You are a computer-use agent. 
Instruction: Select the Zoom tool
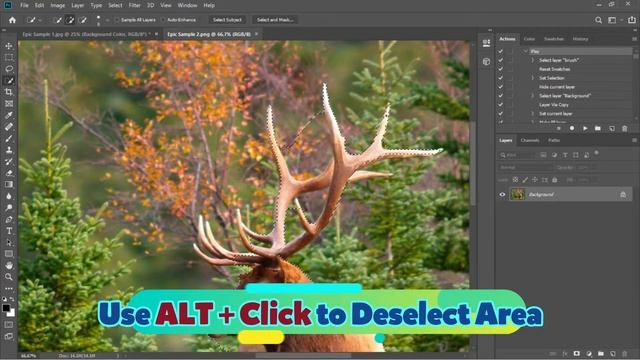point(9,277)
